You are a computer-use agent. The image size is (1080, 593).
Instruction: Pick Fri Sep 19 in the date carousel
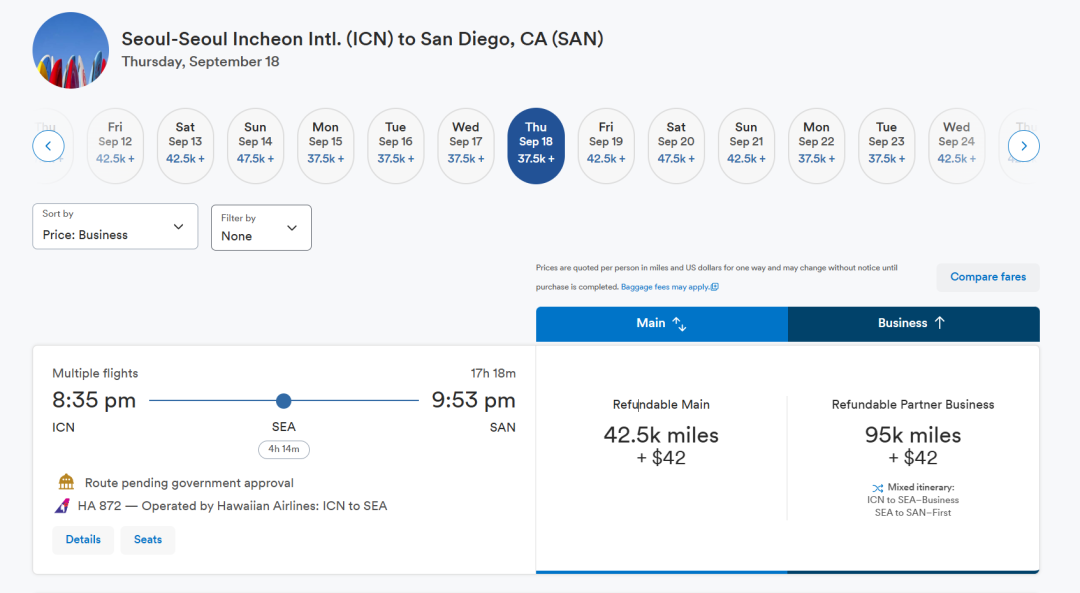pos(606,146)
